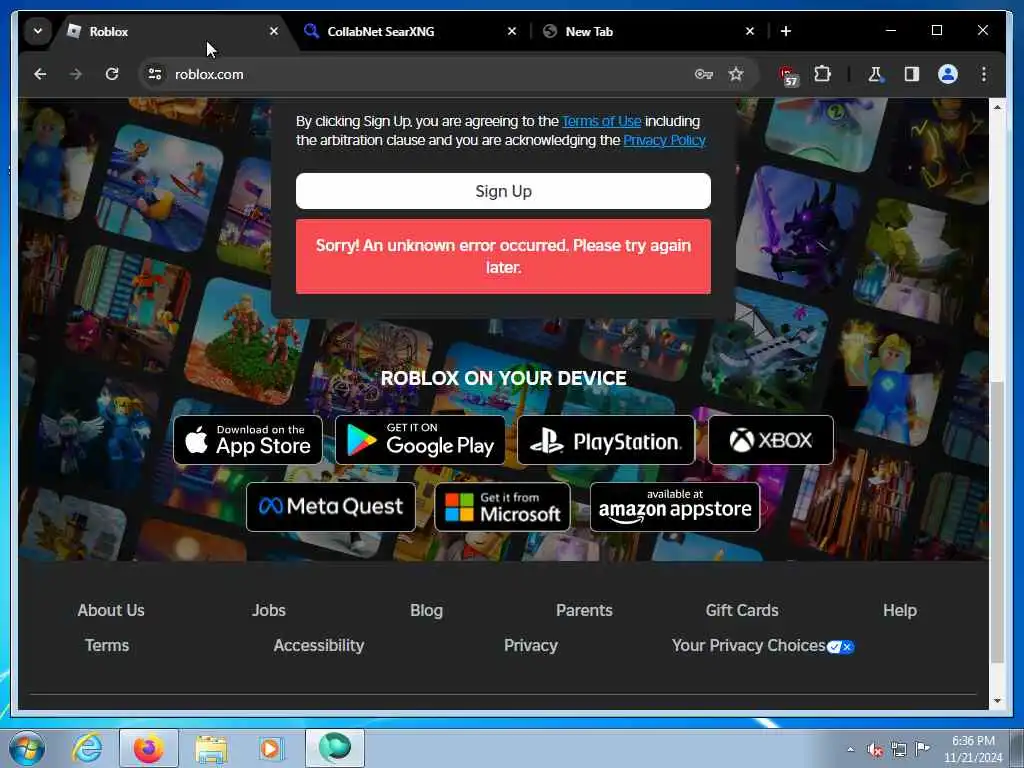Open the Chrome three-dot menu
Viewport: 1024px width, 768px height.
(x=984, y=74)
